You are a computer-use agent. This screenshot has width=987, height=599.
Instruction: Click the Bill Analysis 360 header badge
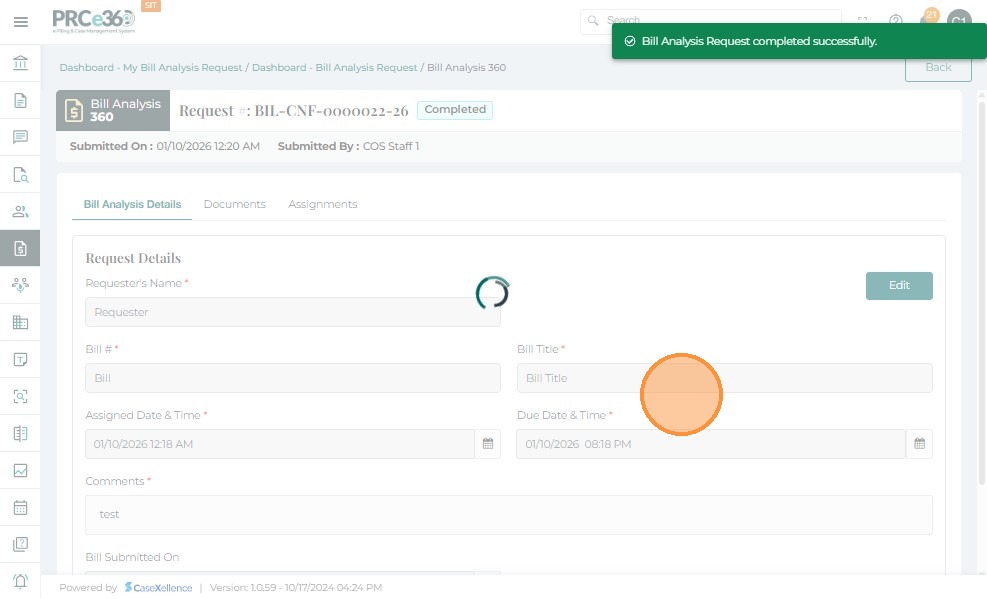click(x=113, y=110)
